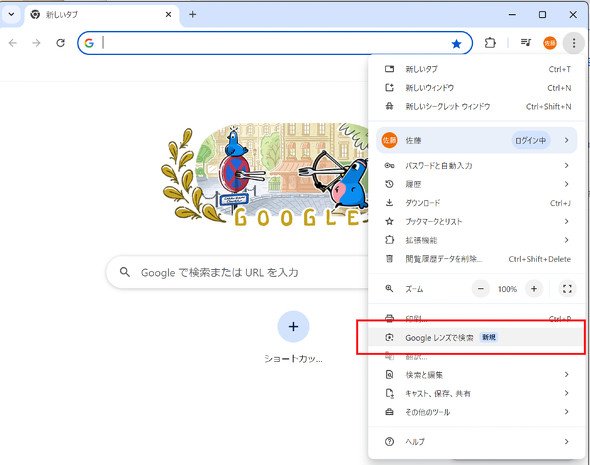Open the media control icon in toolbar
Screen dimensions: 590x465
point(526,43)
